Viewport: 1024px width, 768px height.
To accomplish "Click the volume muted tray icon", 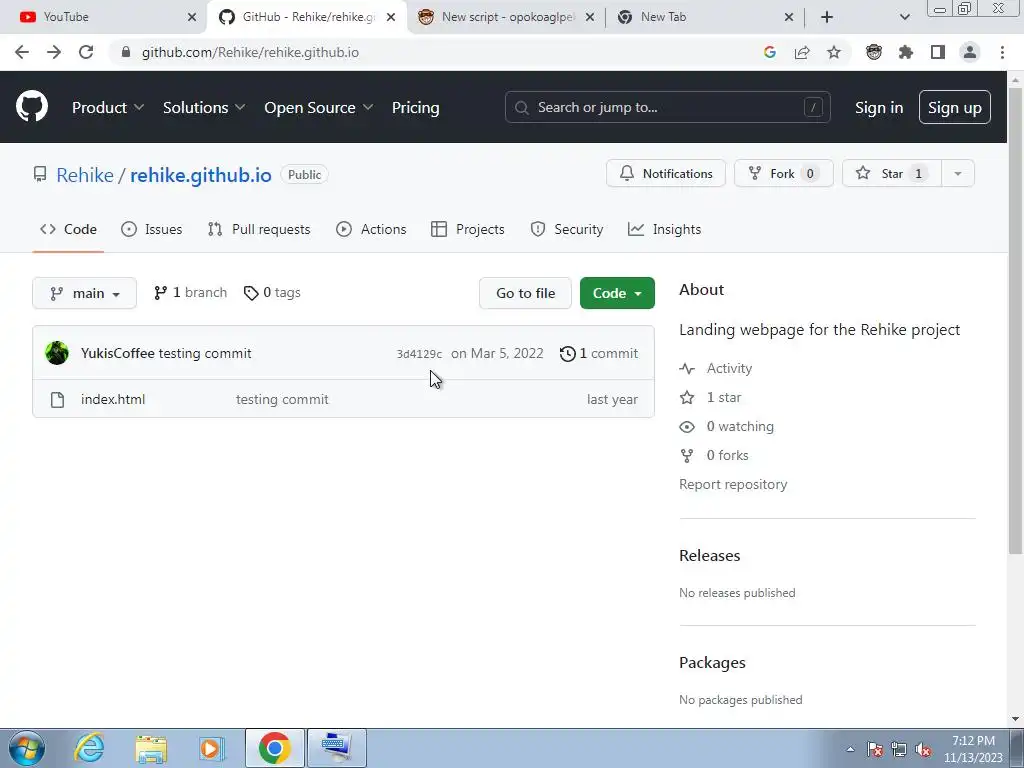I will point(923,749).
